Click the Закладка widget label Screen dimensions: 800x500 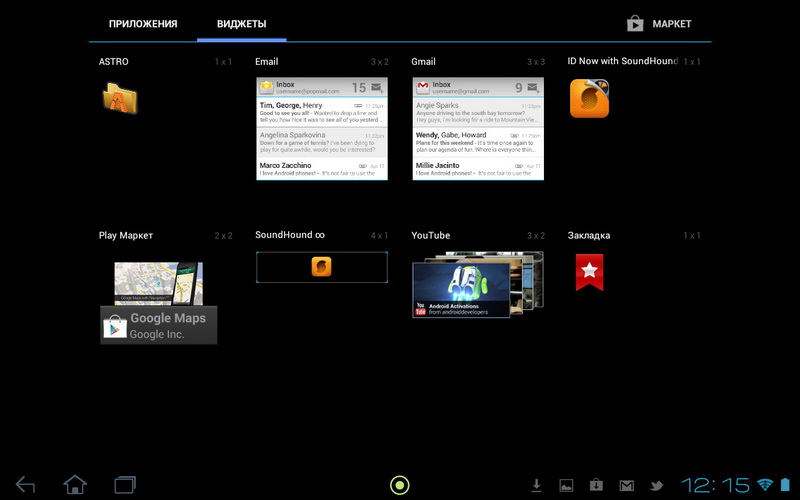pyautogui.click(x=589, y=236)
